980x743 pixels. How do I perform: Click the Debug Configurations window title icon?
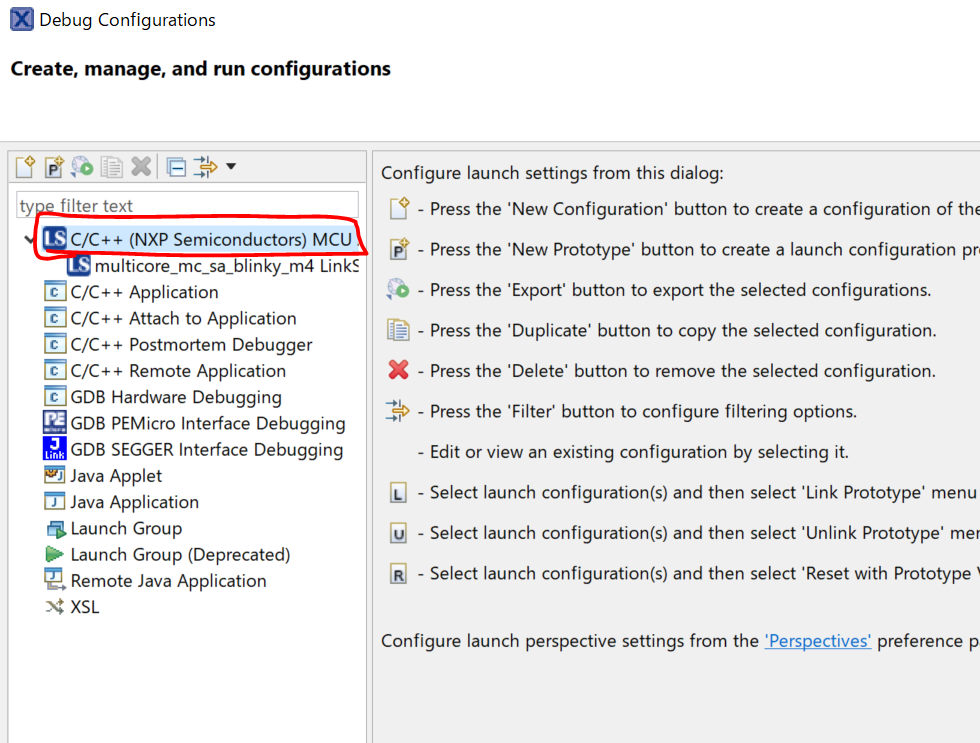pyautogui.click(x=21, y=19)
